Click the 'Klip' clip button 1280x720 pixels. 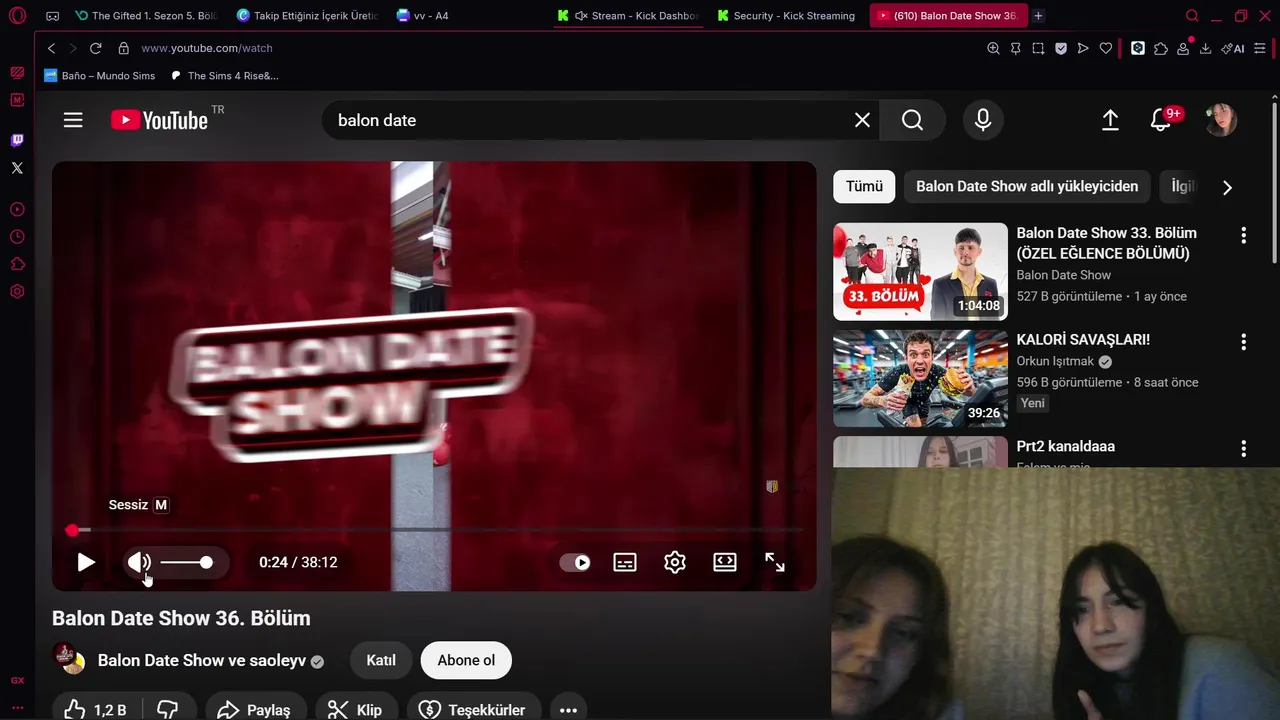pyautogui.click(x=356, y=709)
